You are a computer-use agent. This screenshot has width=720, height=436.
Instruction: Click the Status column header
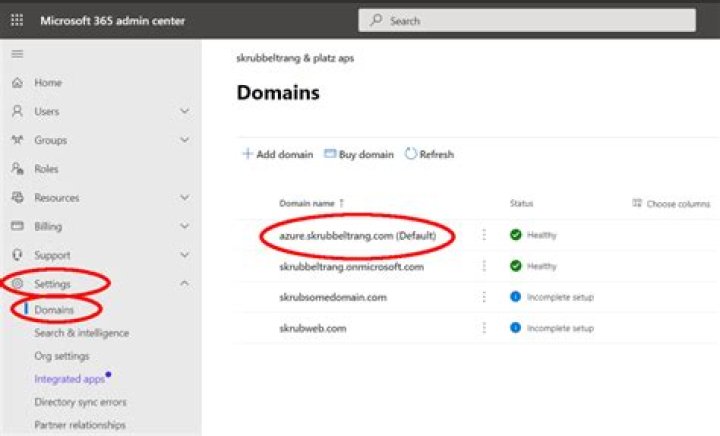pyautogui.click(x=522, y=203)
